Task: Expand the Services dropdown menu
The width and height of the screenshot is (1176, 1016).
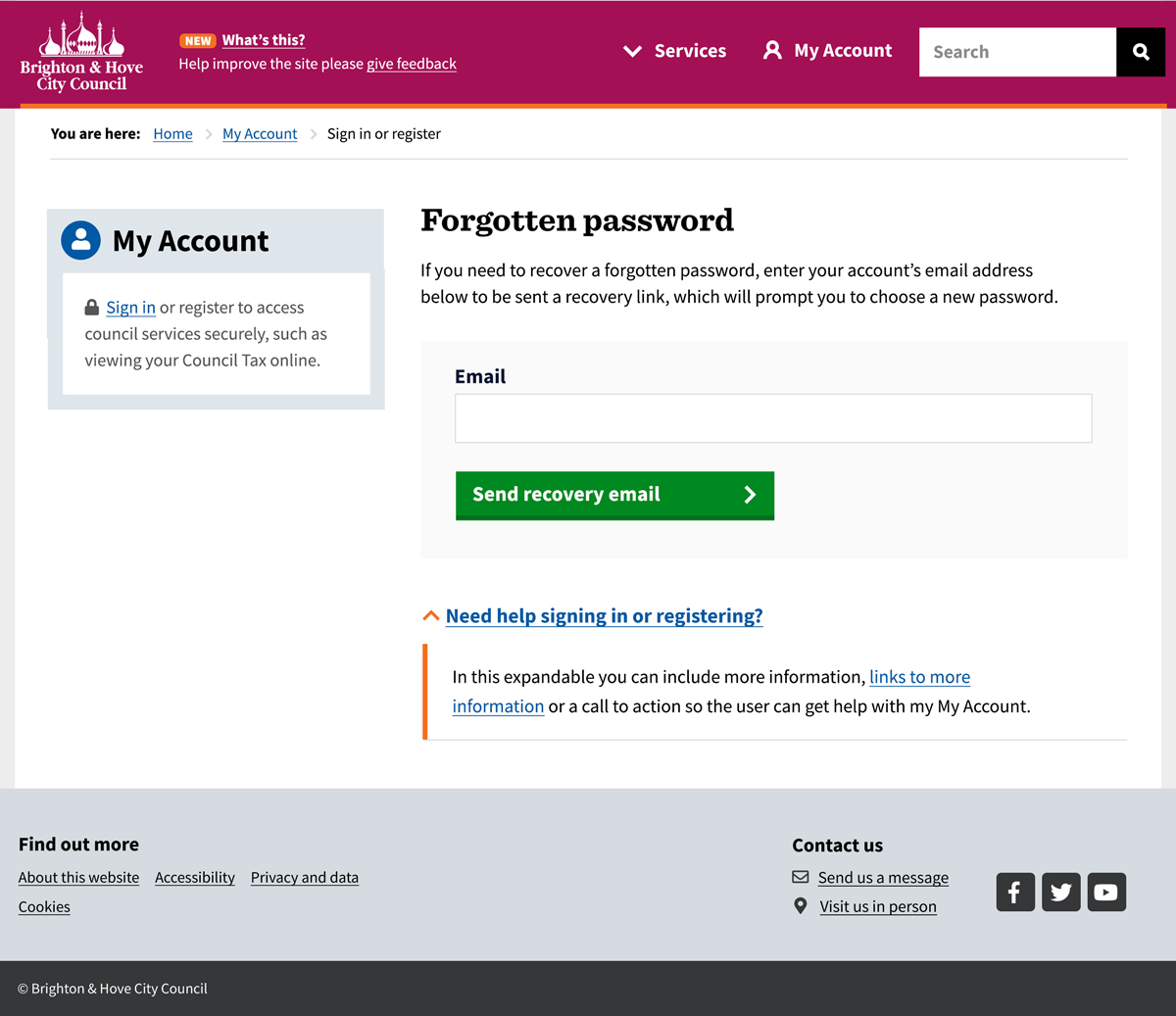Action: click(675, 51)
